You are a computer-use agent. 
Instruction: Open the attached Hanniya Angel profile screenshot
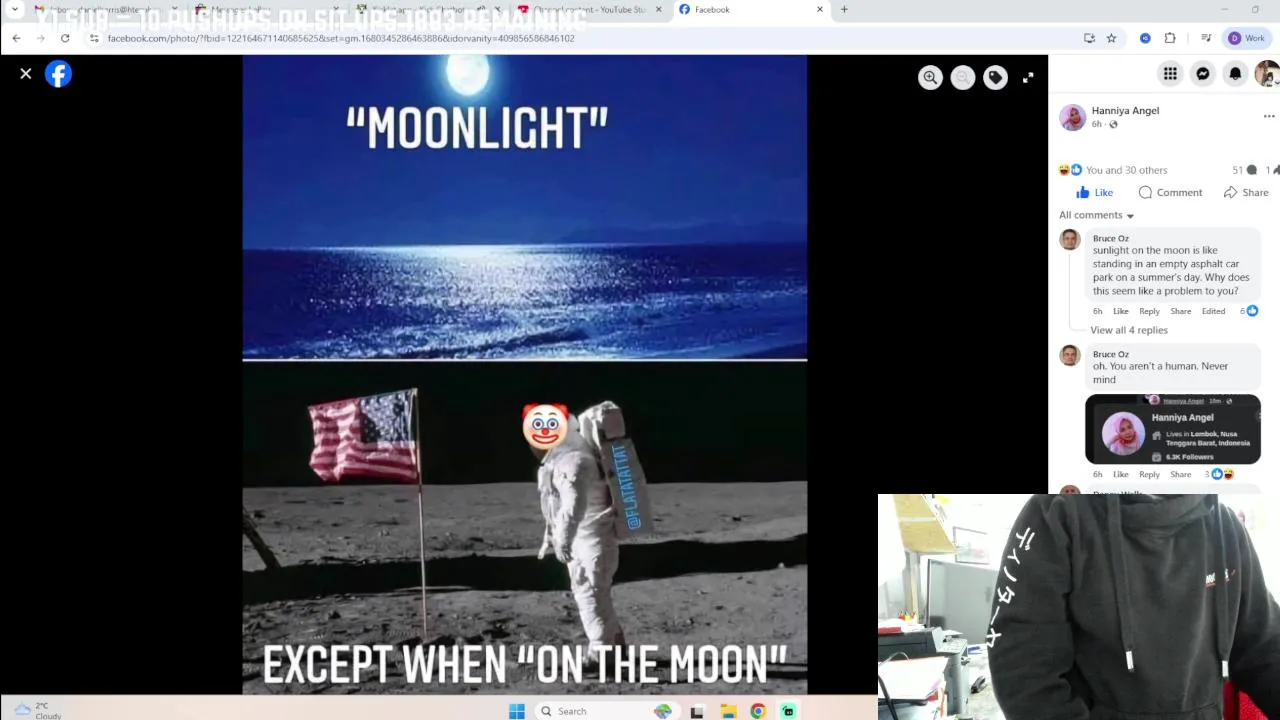[1173, 429]
